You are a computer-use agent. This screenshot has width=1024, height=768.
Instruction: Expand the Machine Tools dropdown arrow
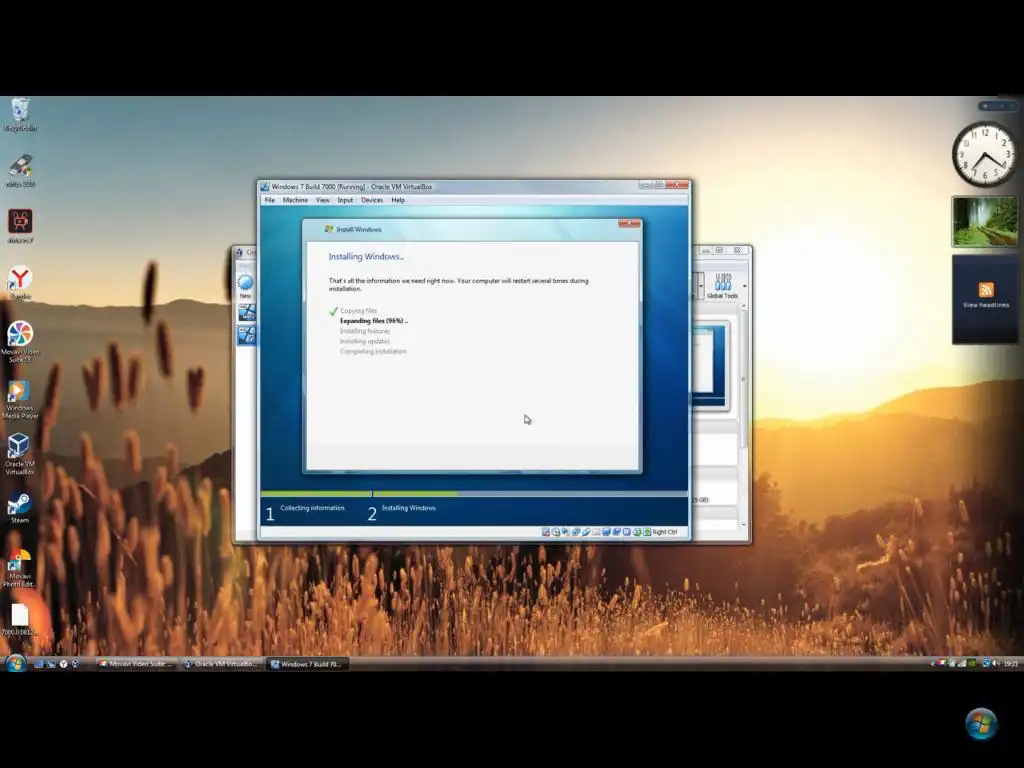(x=701, y=286)
